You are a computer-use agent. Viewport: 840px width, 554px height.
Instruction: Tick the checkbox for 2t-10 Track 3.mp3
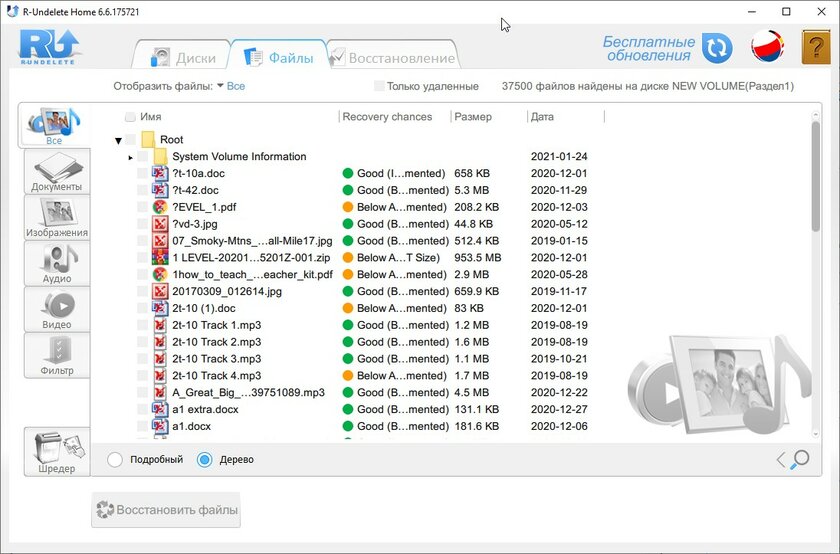click(142, 359)
